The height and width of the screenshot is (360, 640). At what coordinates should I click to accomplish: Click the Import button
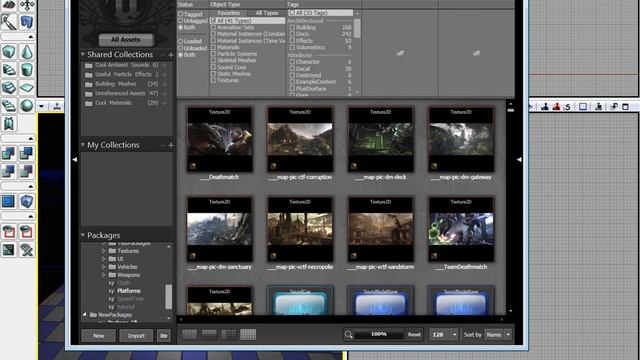point(136,336)
